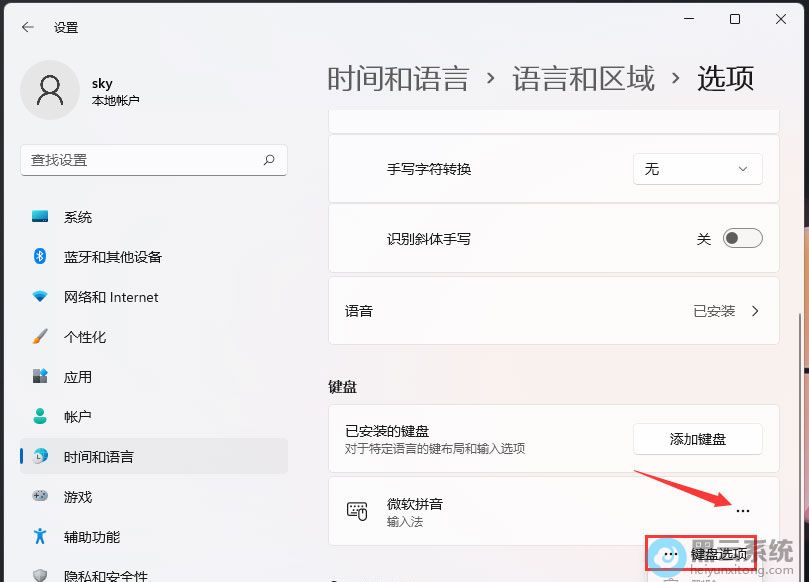Select Keyboard options from the popup menu
Image resolution: width=809 pixels, height=582 pixels.
718,554
